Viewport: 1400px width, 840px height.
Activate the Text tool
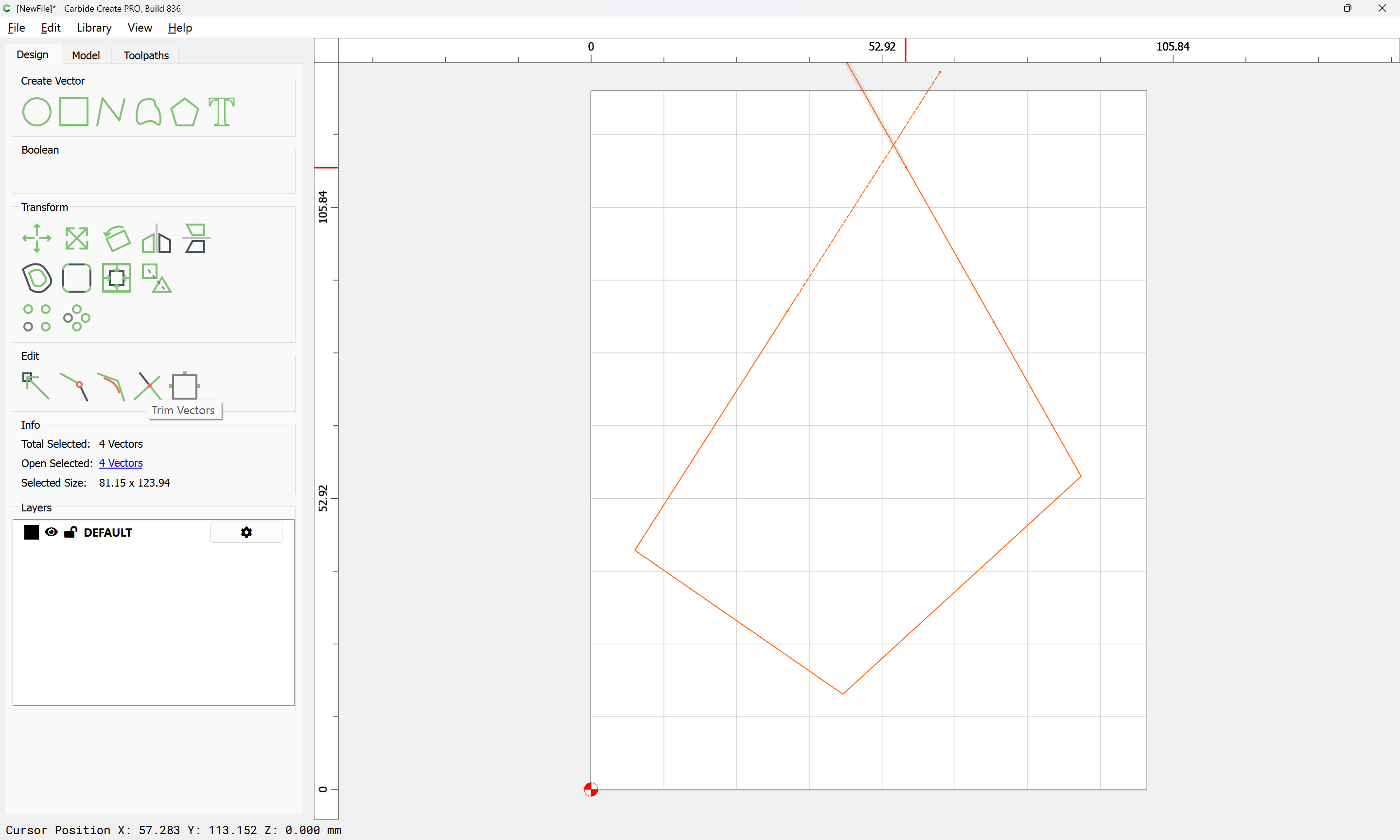pyautogui.click(x=221, y=111)
